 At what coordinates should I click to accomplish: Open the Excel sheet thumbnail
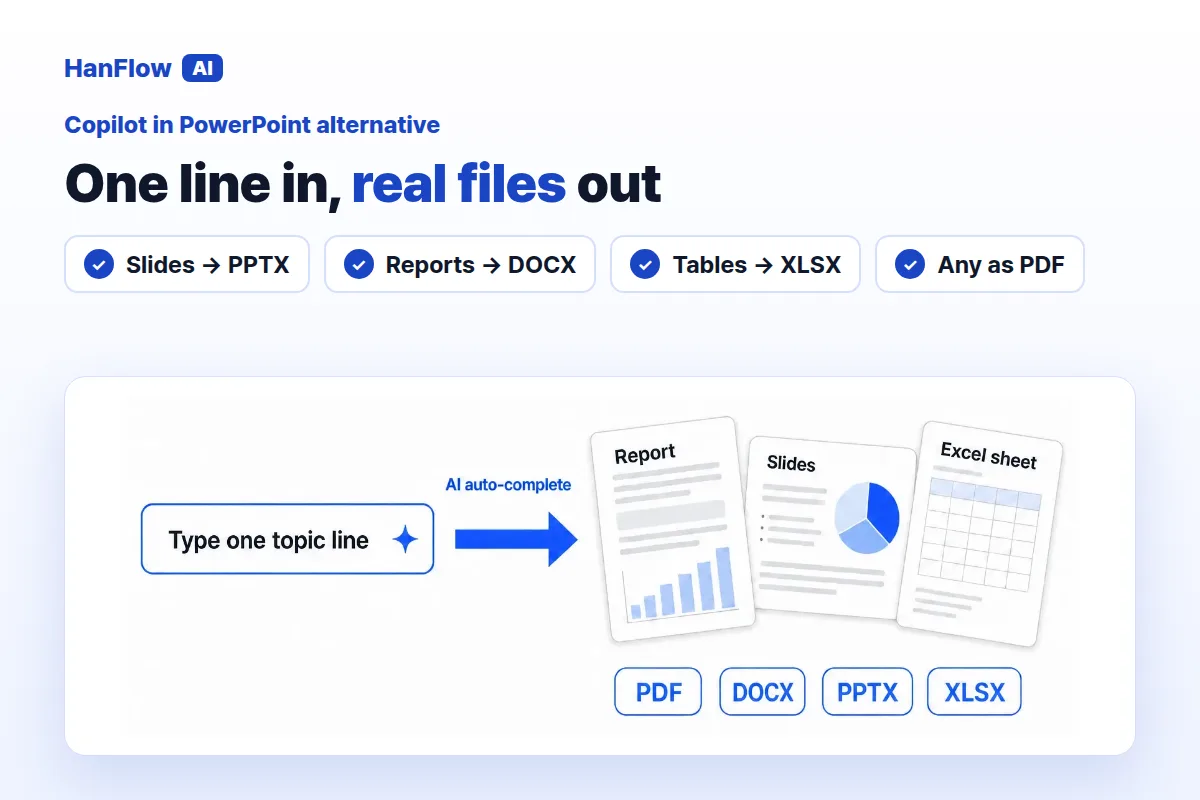click(x=980, y=533)
